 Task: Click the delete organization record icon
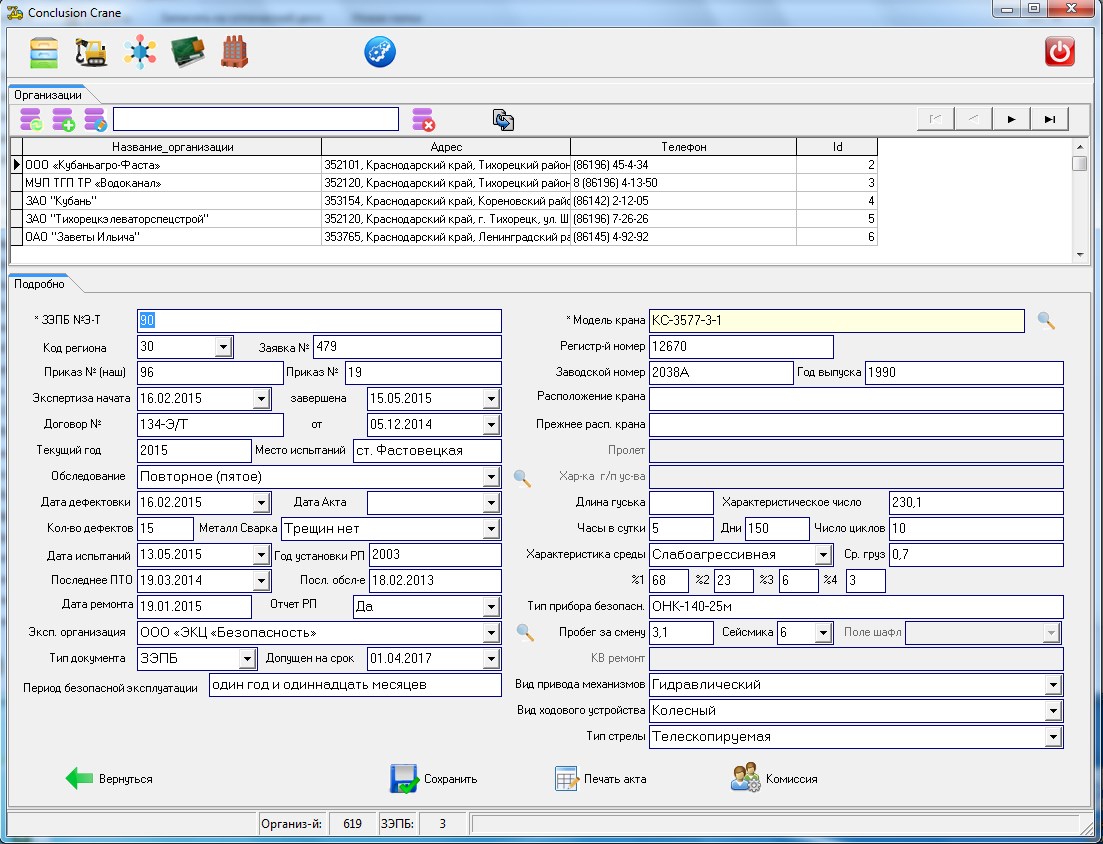coord(424,120)
